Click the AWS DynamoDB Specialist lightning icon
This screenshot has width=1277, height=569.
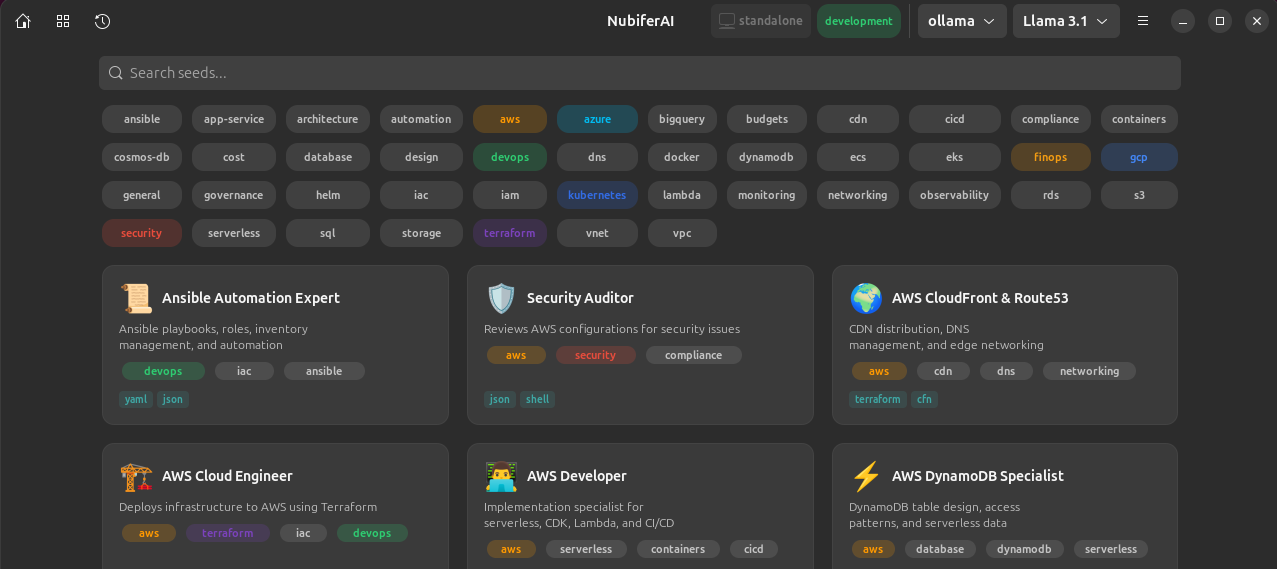coord(866,476)
